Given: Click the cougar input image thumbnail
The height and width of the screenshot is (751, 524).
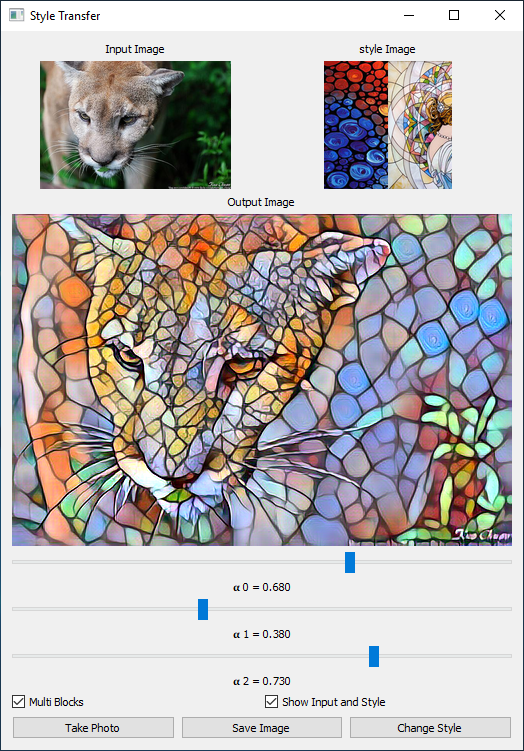Looking at the screenshot, I should (x=135, y=125).
